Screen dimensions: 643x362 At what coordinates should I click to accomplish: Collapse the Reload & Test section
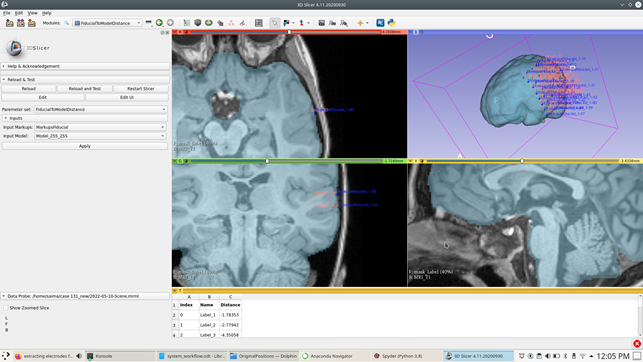[85, 80]
